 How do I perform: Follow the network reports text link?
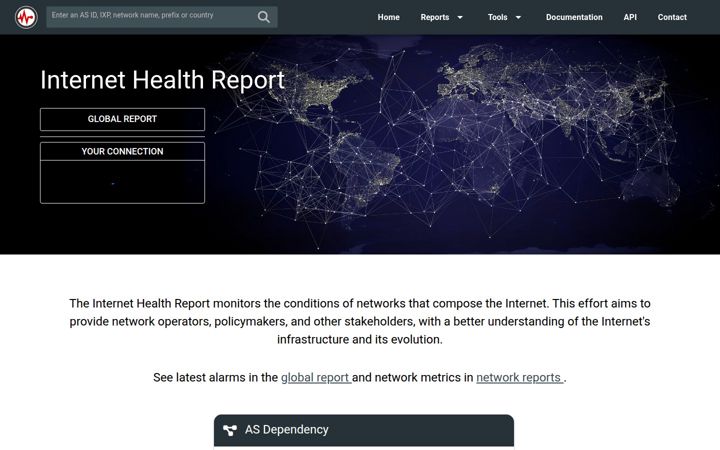(x=519, y=377)
